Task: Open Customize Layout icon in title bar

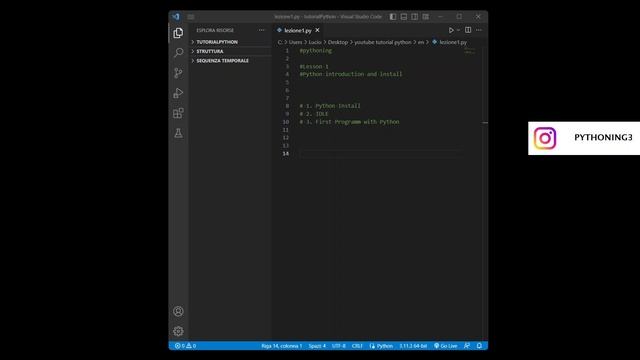Action: 426,17
